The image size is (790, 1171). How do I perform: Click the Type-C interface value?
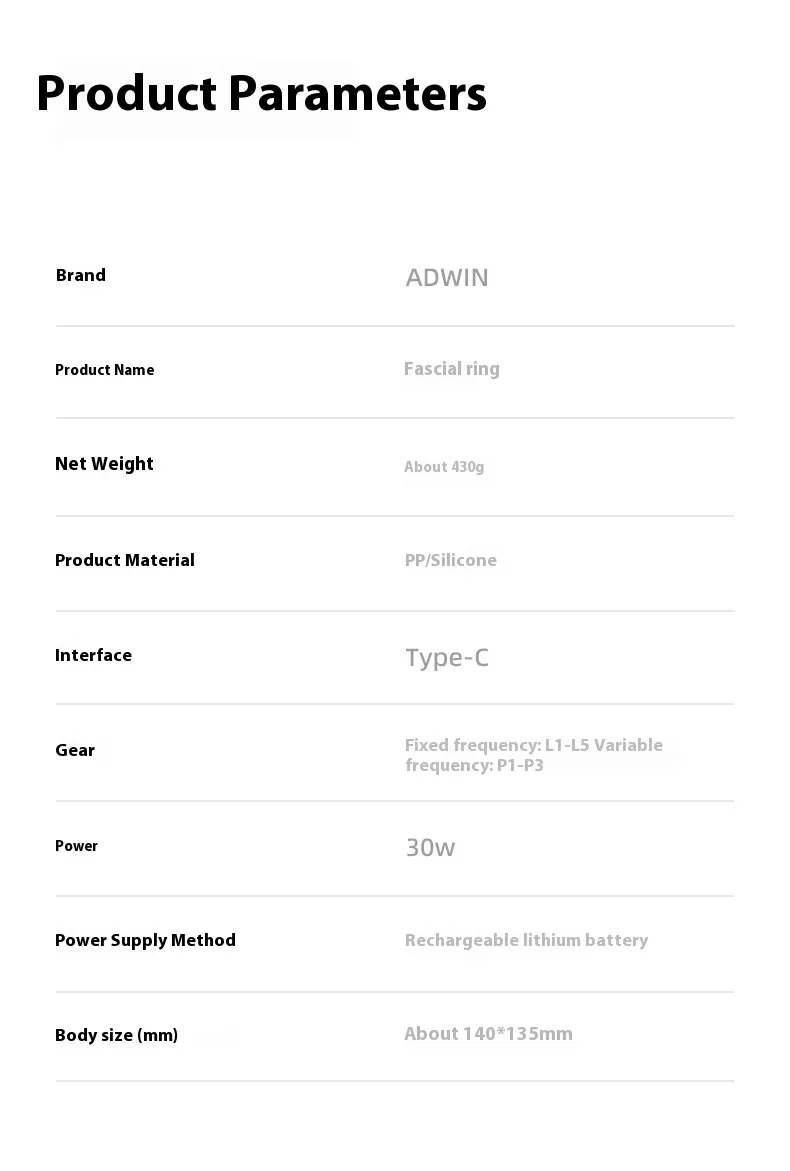click(447, 657)
